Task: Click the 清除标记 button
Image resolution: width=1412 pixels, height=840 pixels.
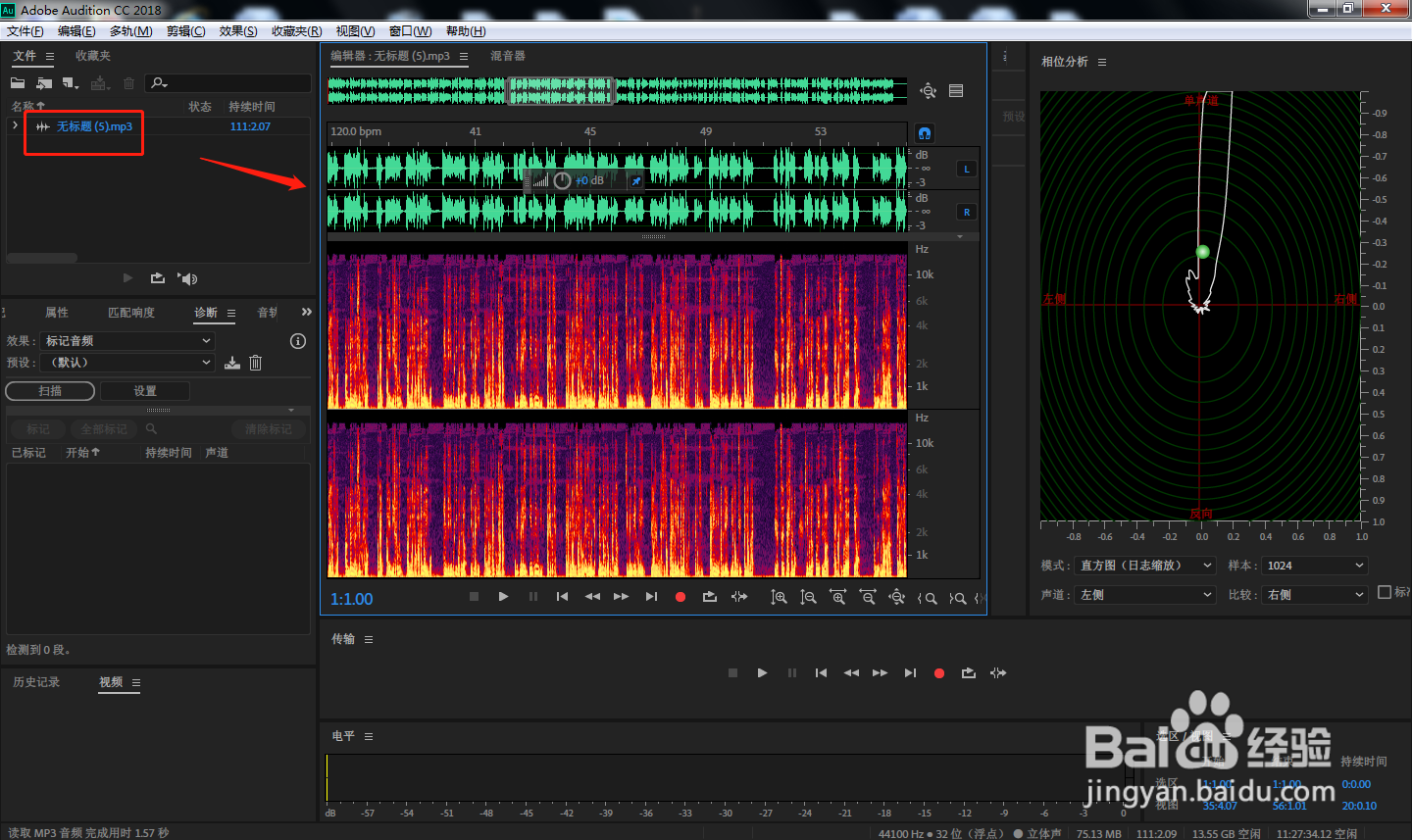Action: click(x=269, y=429)
